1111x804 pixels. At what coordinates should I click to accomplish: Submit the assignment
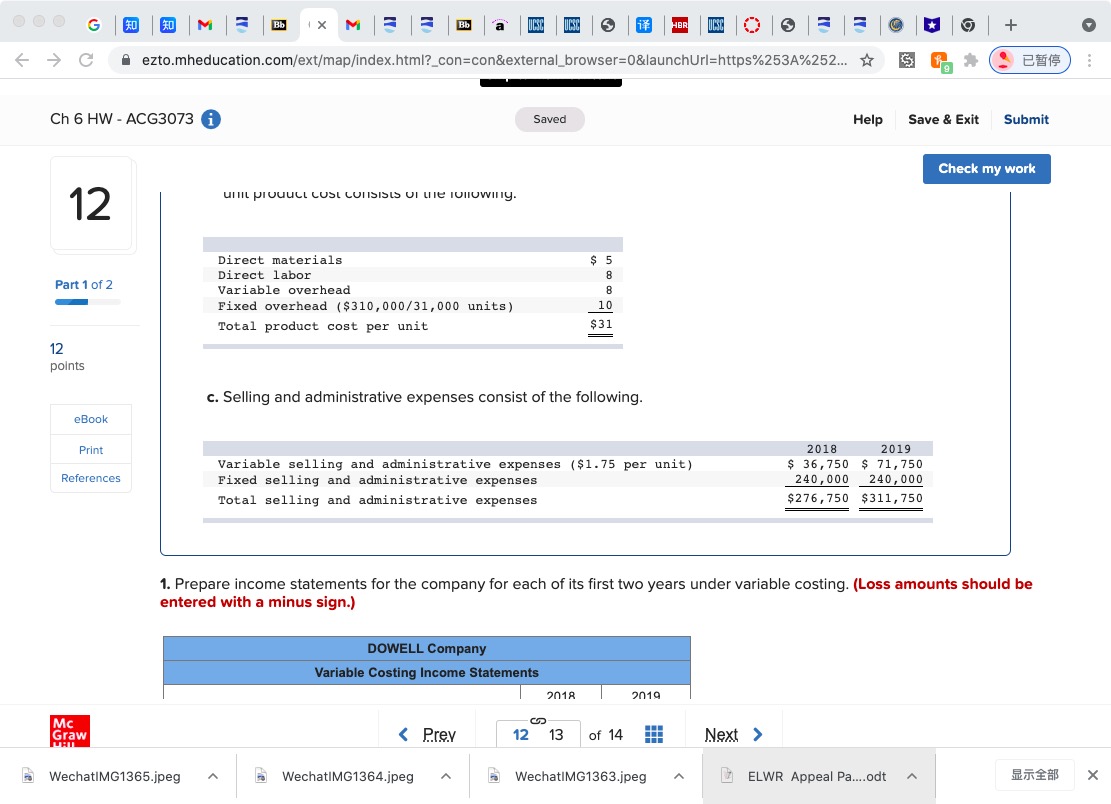[x=1026, y=119]
